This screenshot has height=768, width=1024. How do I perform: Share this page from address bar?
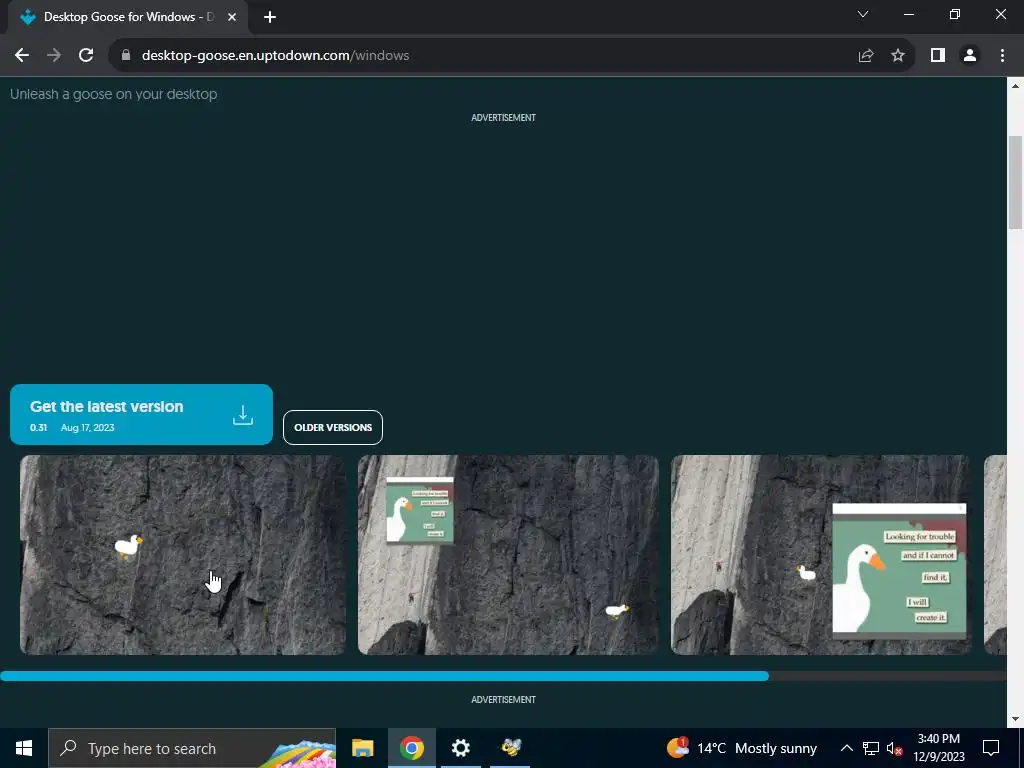pos(866,56)
